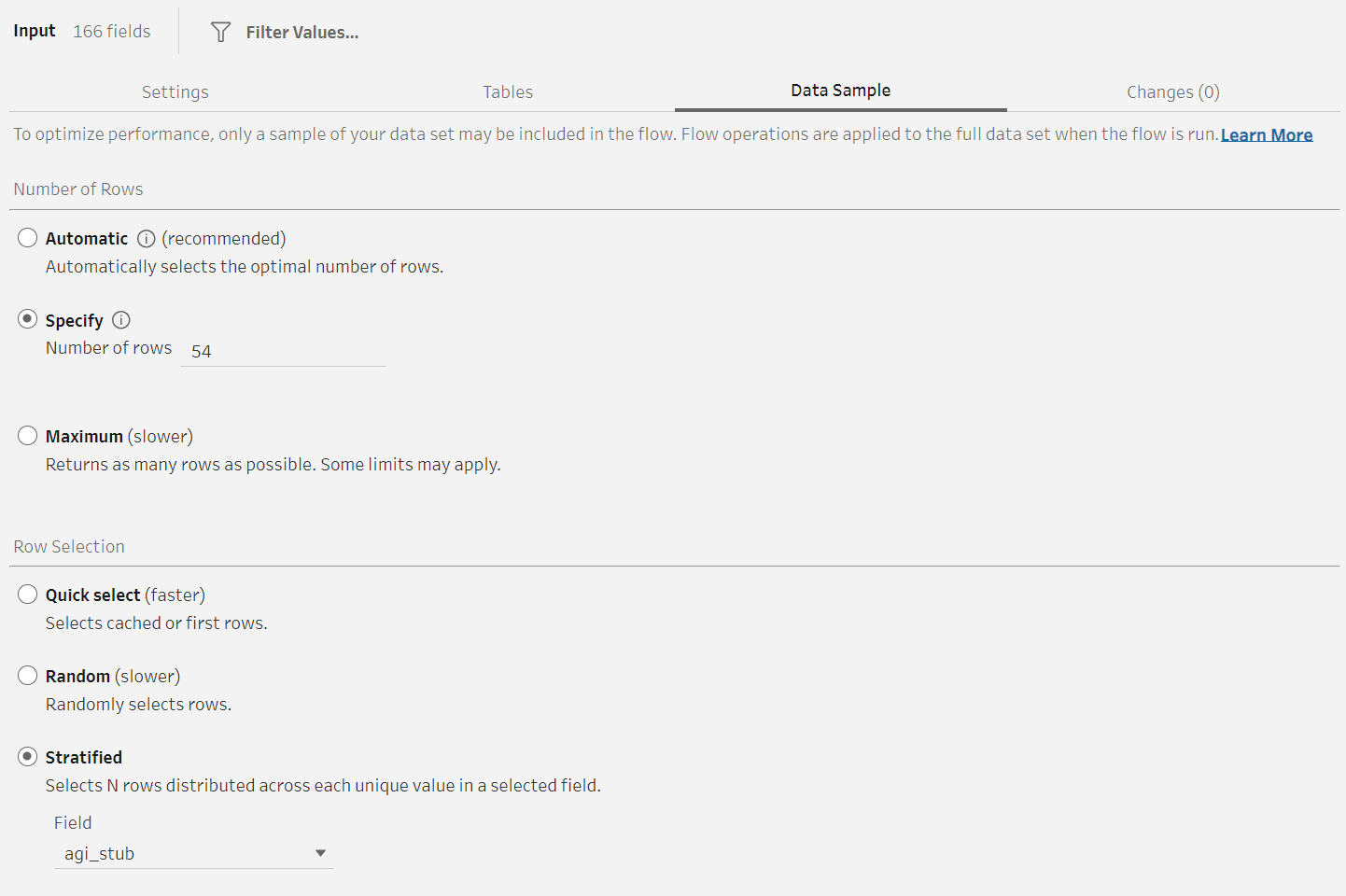Go to the Changes (0) tab
The height and width of the screenshot is (896, 1346).
1172,92
